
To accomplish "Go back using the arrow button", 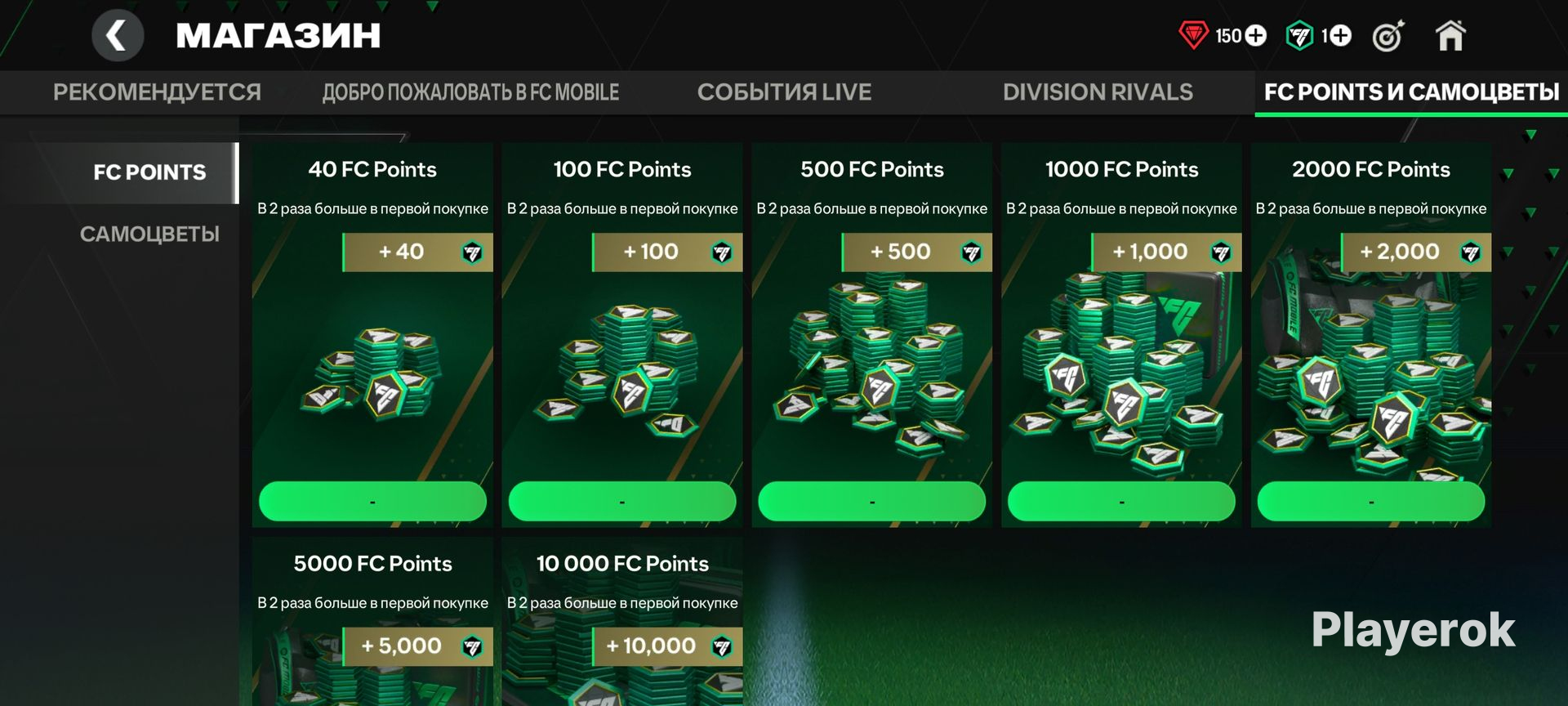I will [118, 35].
